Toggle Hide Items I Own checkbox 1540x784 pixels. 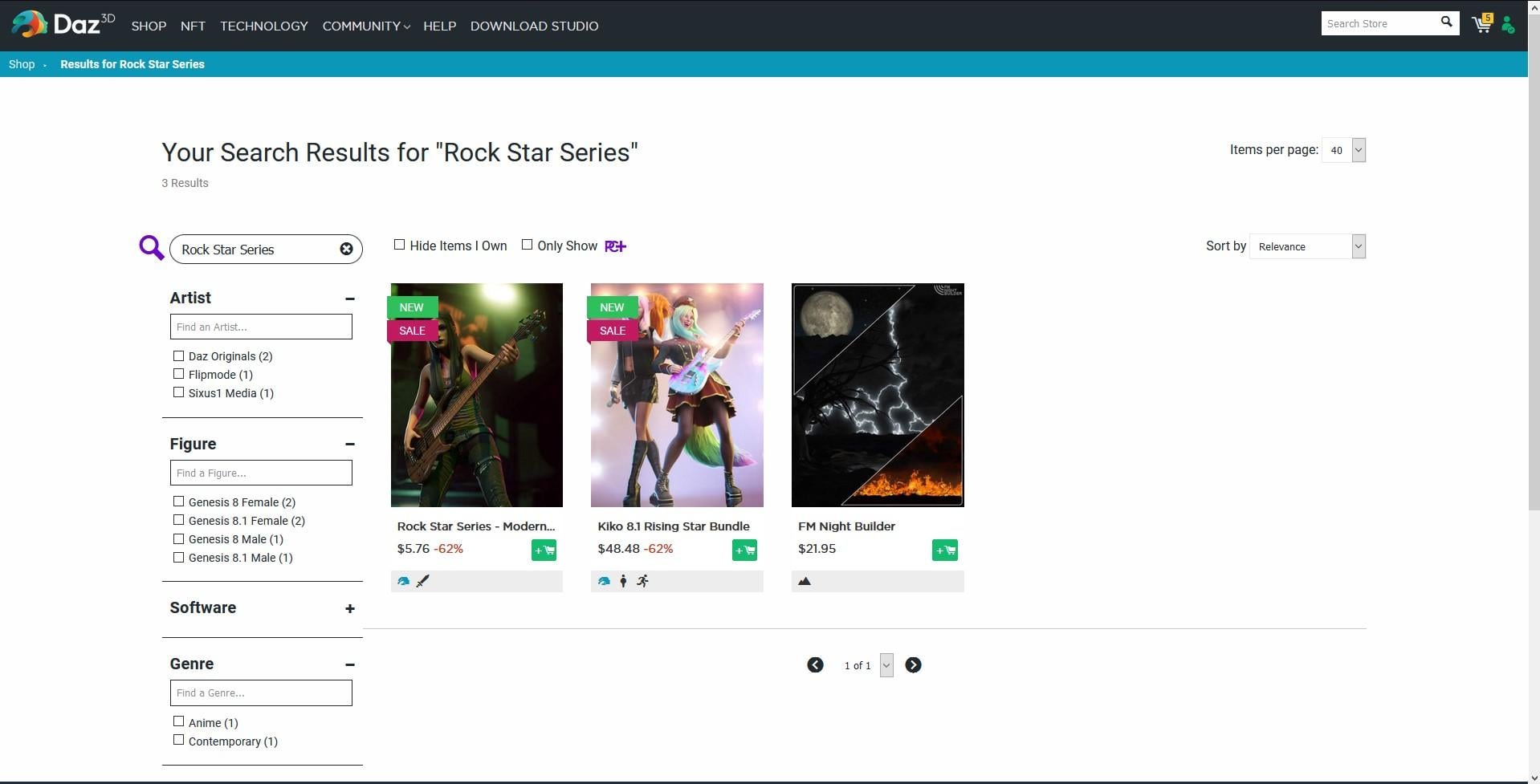[x=399, y=245]
